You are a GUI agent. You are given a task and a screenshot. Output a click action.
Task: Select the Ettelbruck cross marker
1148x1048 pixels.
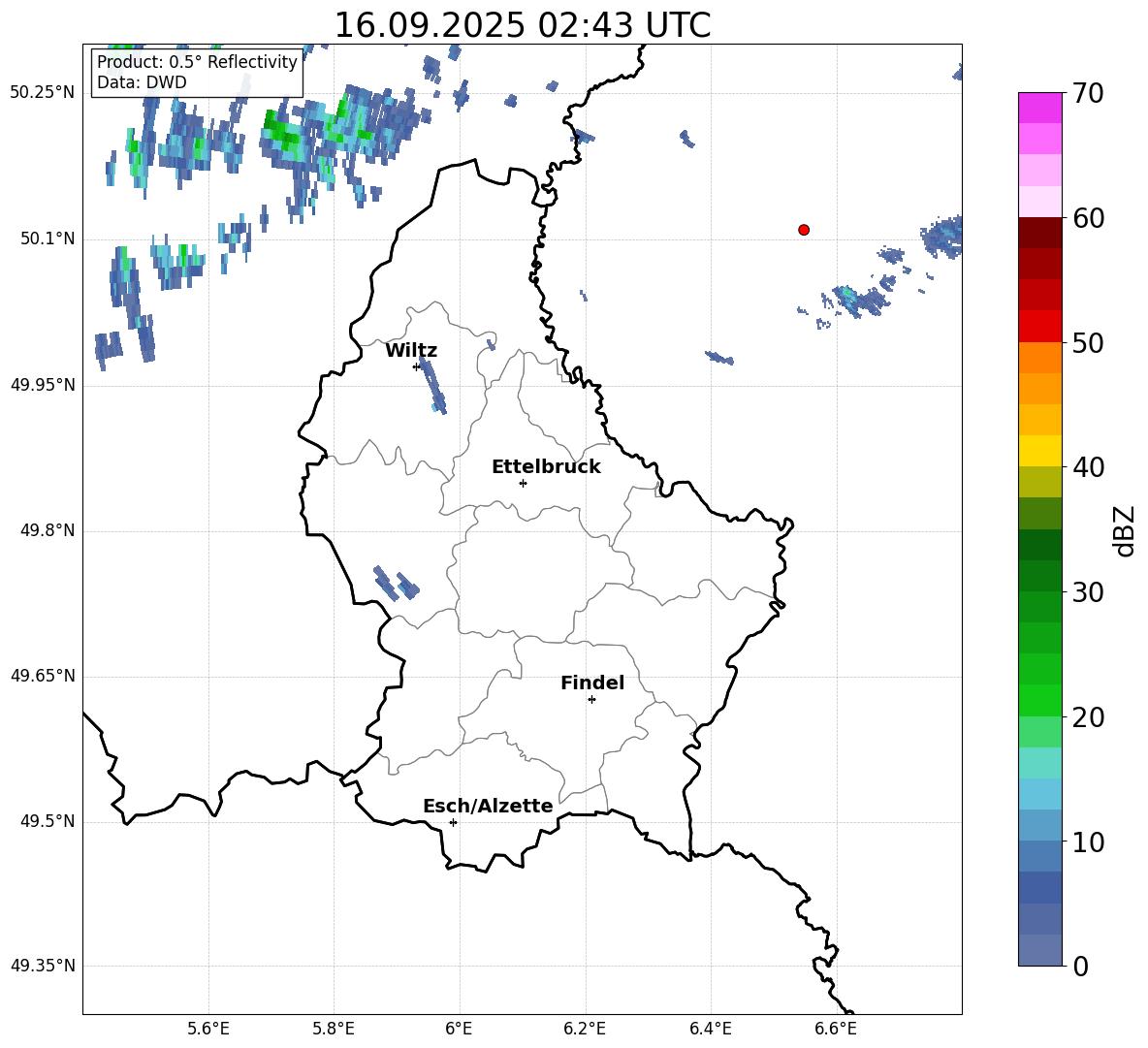point(523,483)
